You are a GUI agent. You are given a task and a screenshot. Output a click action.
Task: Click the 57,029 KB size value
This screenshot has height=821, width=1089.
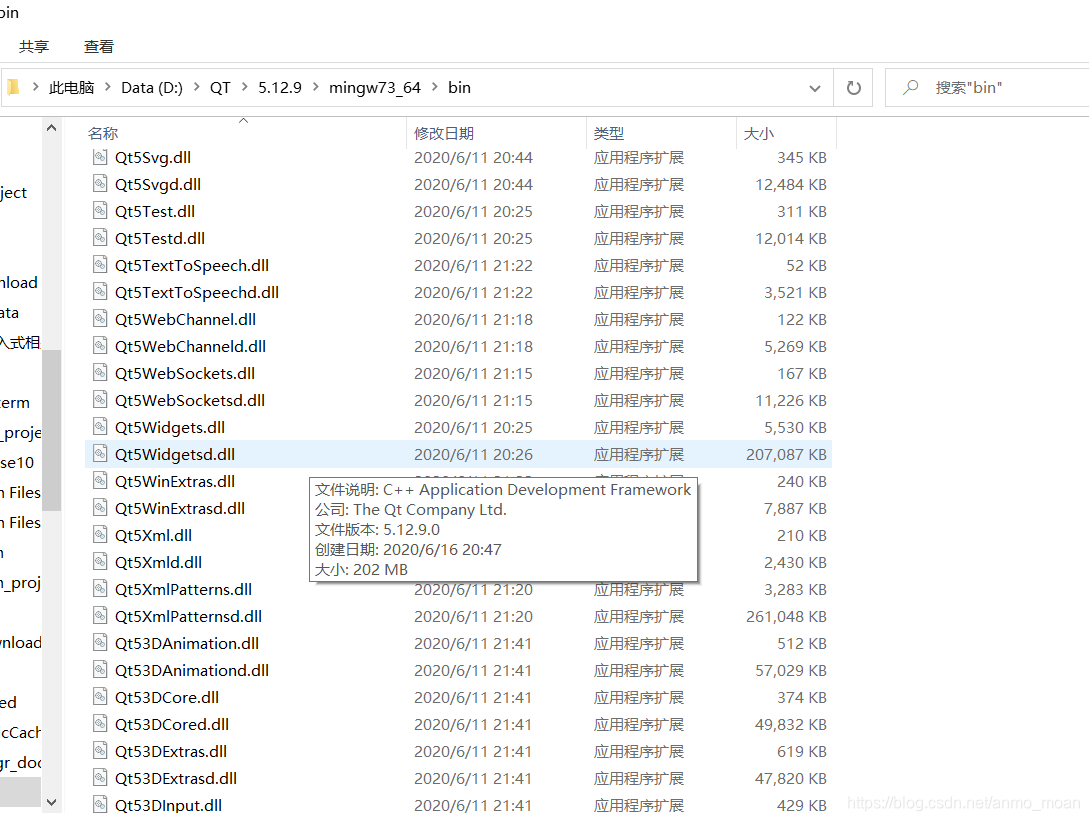tap(791, 670)
